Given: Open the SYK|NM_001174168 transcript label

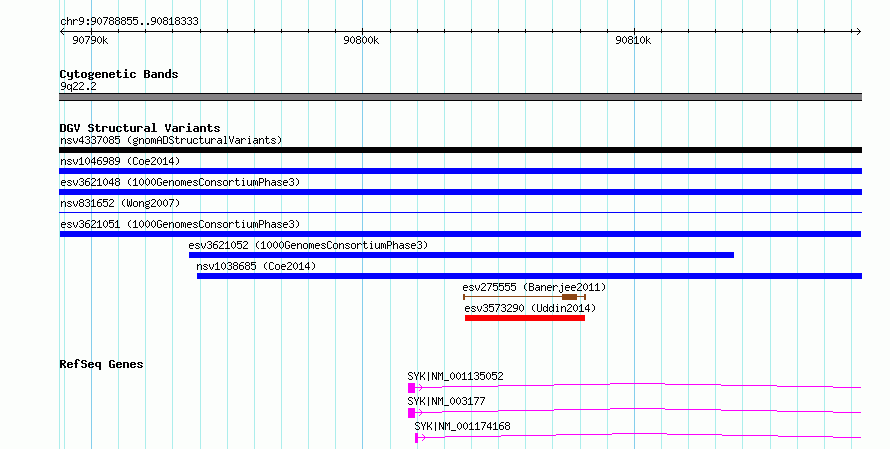Looking at the screenshot, I should coord(462,426).
